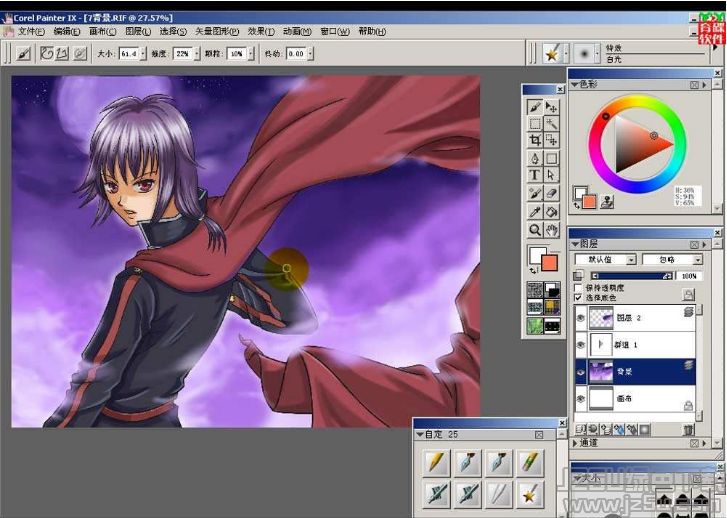The width and height of the screenshot is (727, 518).
Task: Collapse the 自定 25 custom palette
Action: pos(420,435)
